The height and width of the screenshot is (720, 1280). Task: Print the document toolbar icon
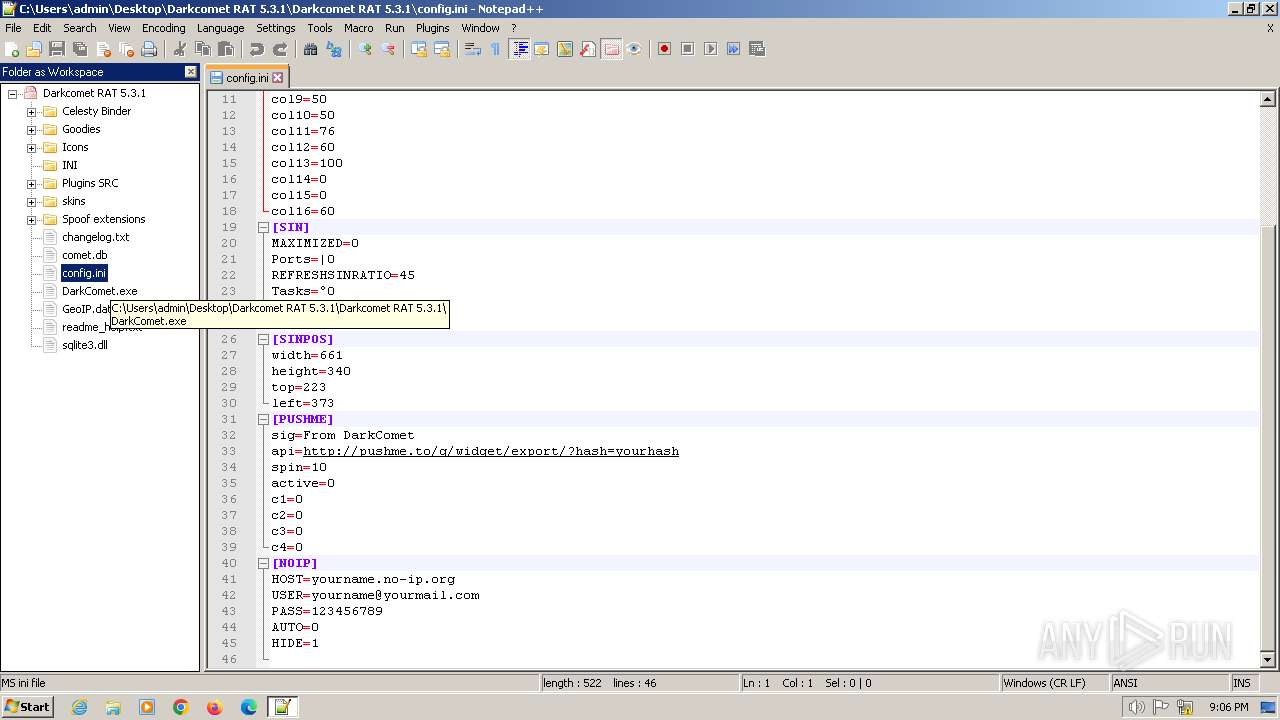(149, 49)
